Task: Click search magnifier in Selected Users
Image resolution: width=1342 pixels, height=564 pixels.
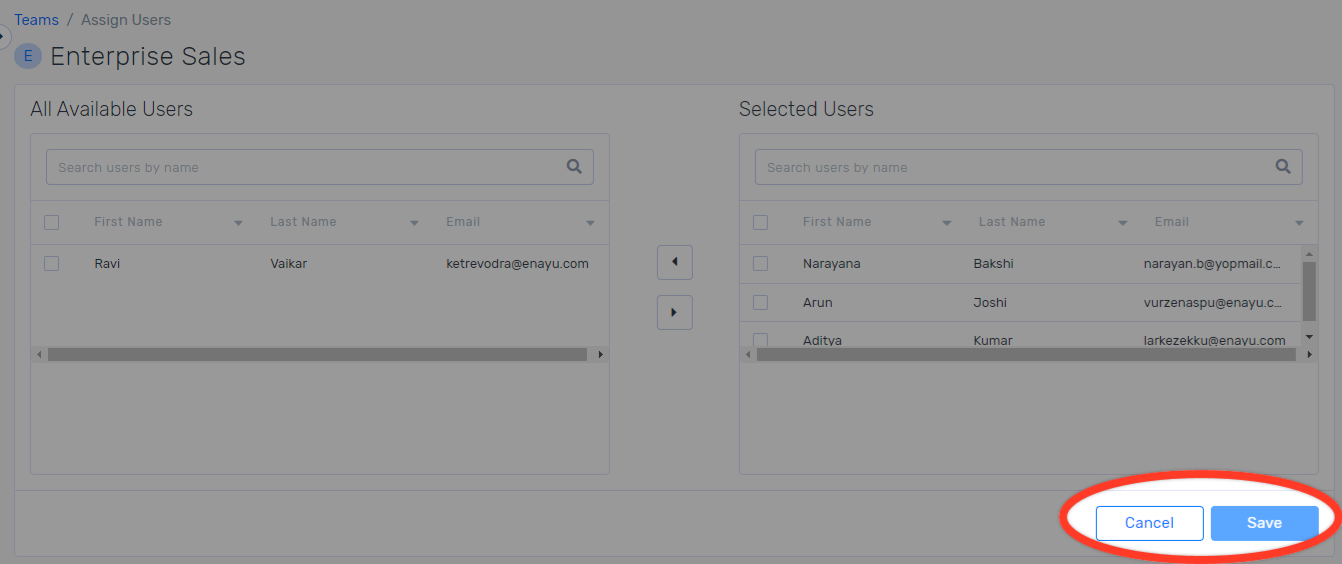Action: pos(1283,167)
